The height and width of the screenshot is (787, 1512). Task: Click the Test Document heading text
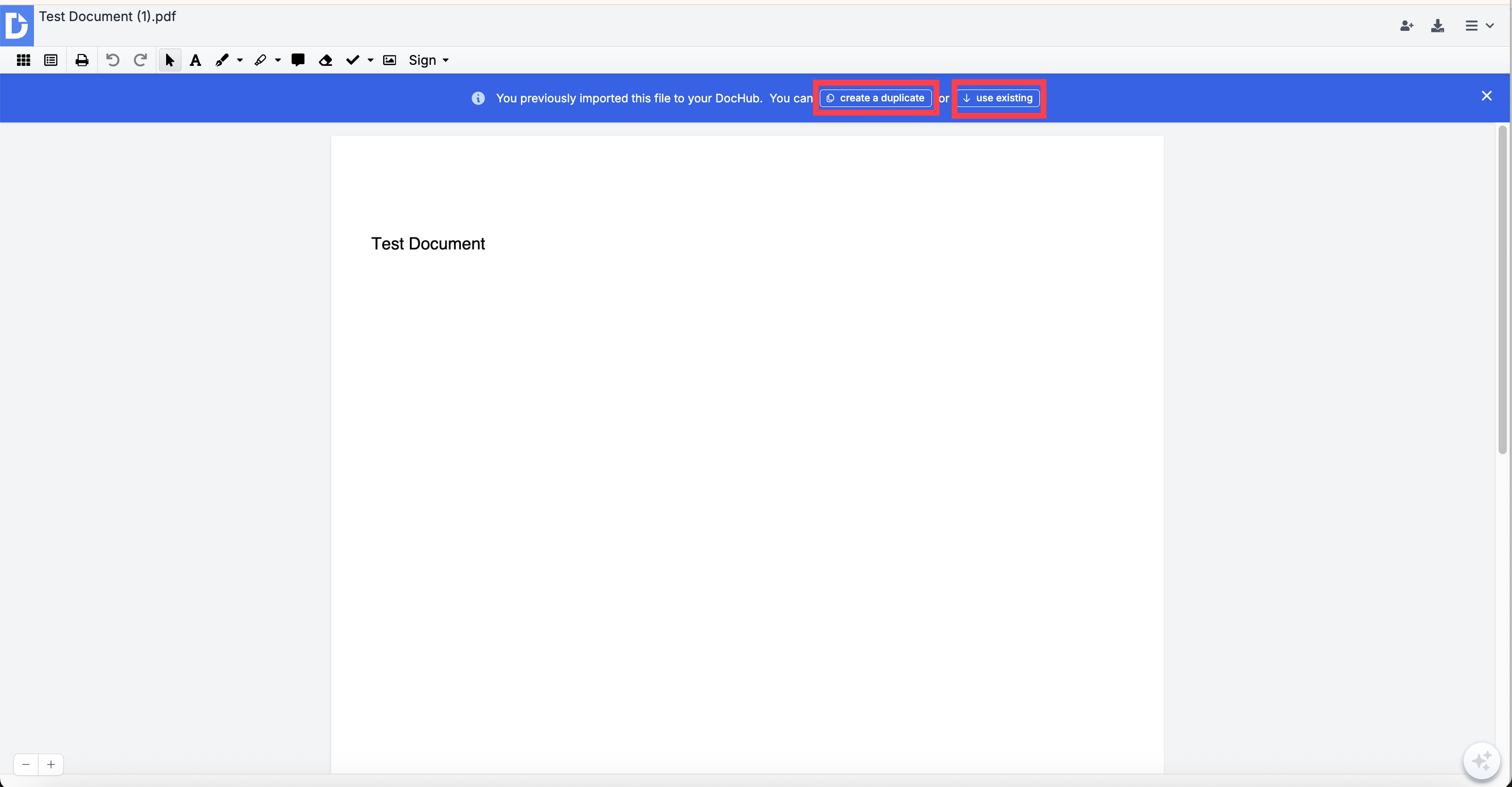(428, 243)
